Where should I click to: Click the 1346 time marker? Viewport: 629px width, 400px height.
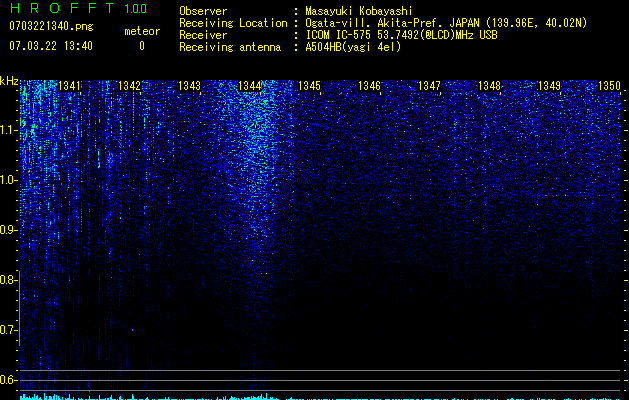point(369,86)
